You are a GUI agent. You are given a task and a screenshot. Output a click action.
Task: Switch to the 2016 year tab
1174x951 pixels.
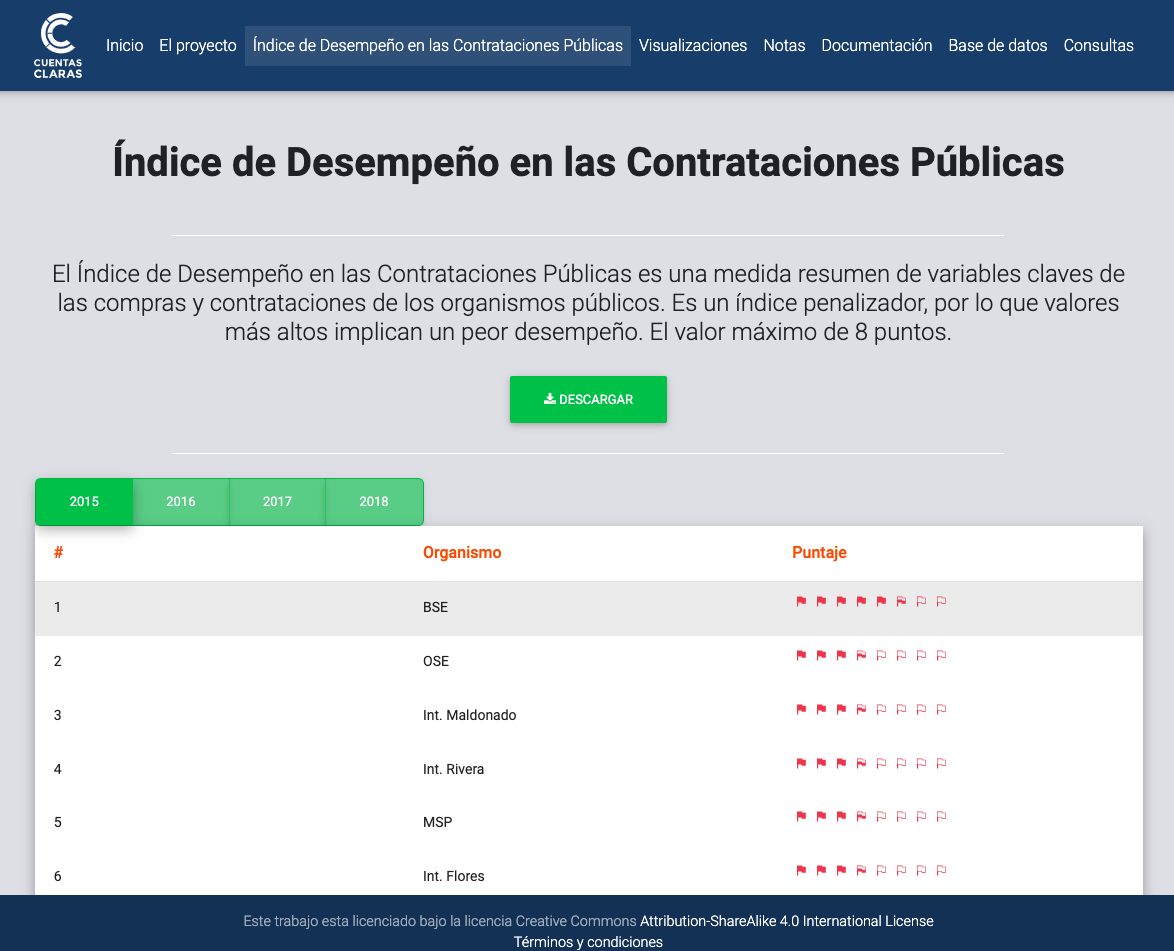coord(181,501)
